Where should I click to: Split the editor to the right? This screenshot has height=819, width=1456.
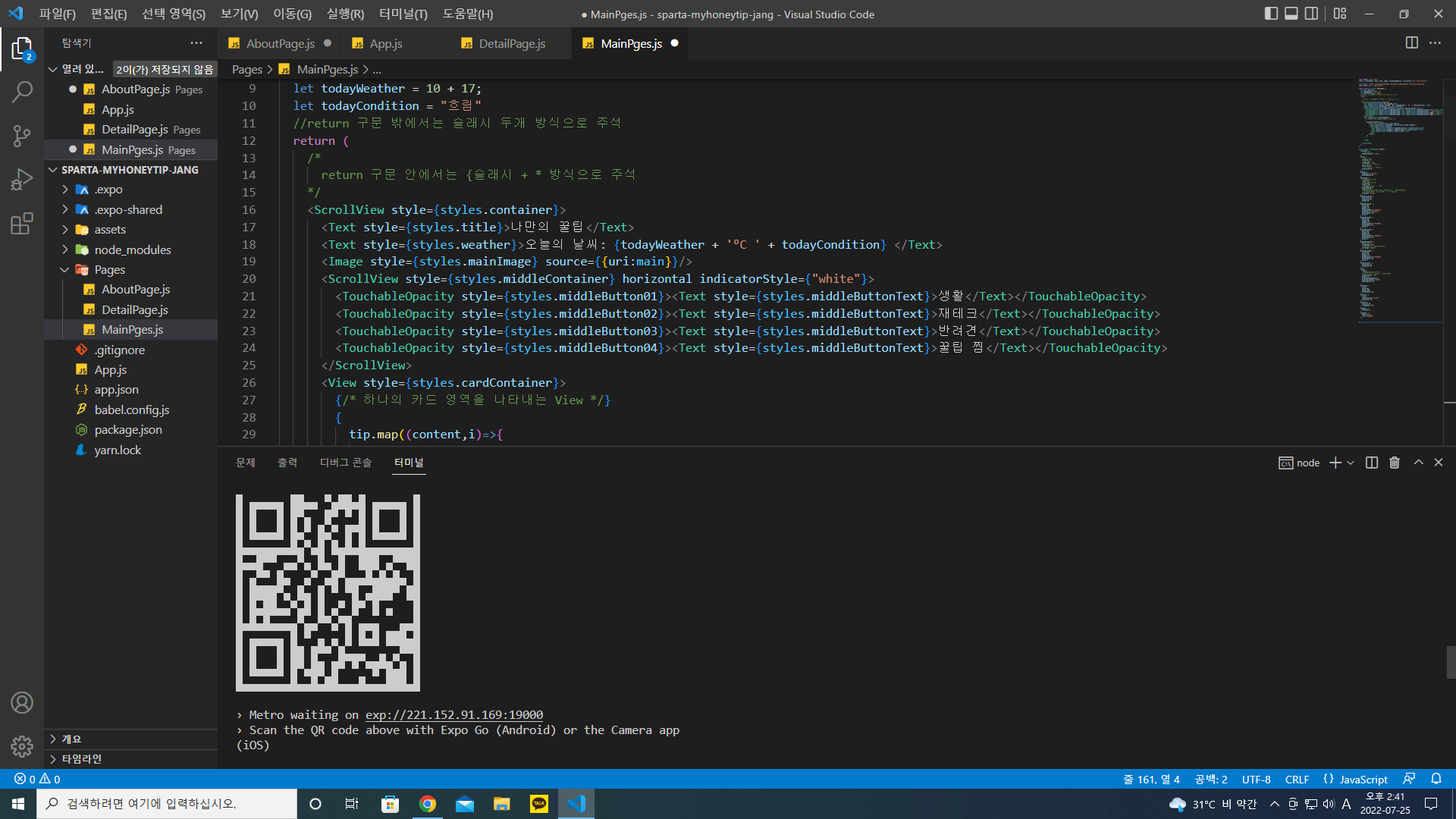point(1411,43)
